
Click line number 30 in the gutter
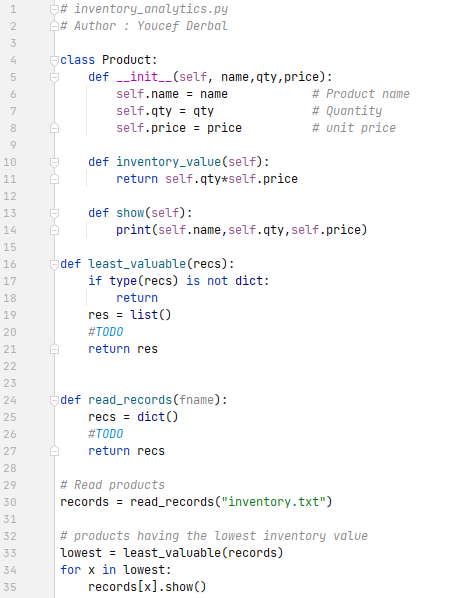point(10,502)
